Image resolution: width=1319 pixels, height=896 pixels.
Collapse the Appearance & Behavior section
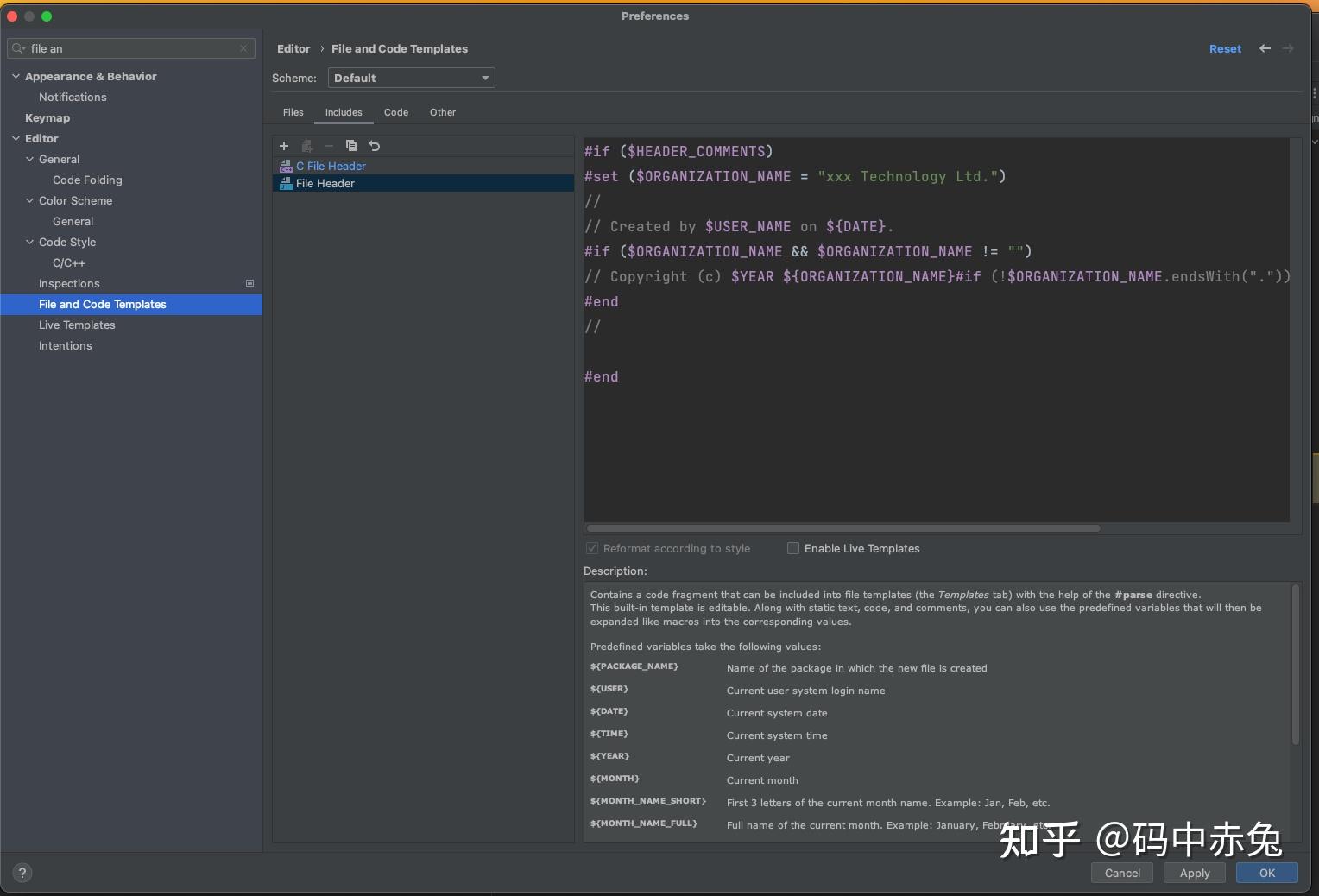tap(16, 76)
